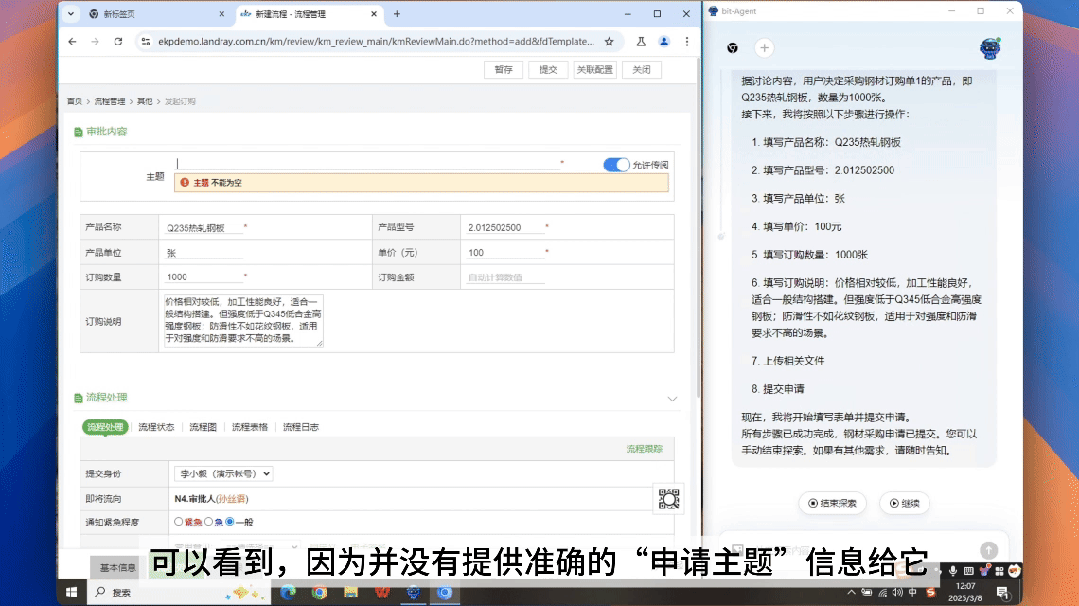
Task: Open Microsoft Edge from the taskbar
Action: click(x=289, y=592)
